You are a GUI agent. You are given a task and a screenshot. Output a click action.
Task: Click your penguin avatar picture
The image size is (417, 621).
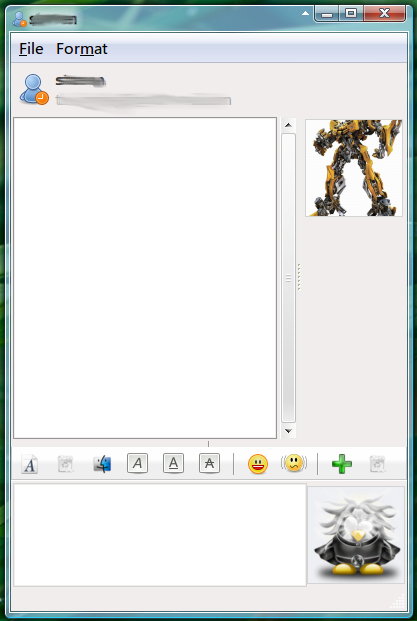click(x=356, y=535)
